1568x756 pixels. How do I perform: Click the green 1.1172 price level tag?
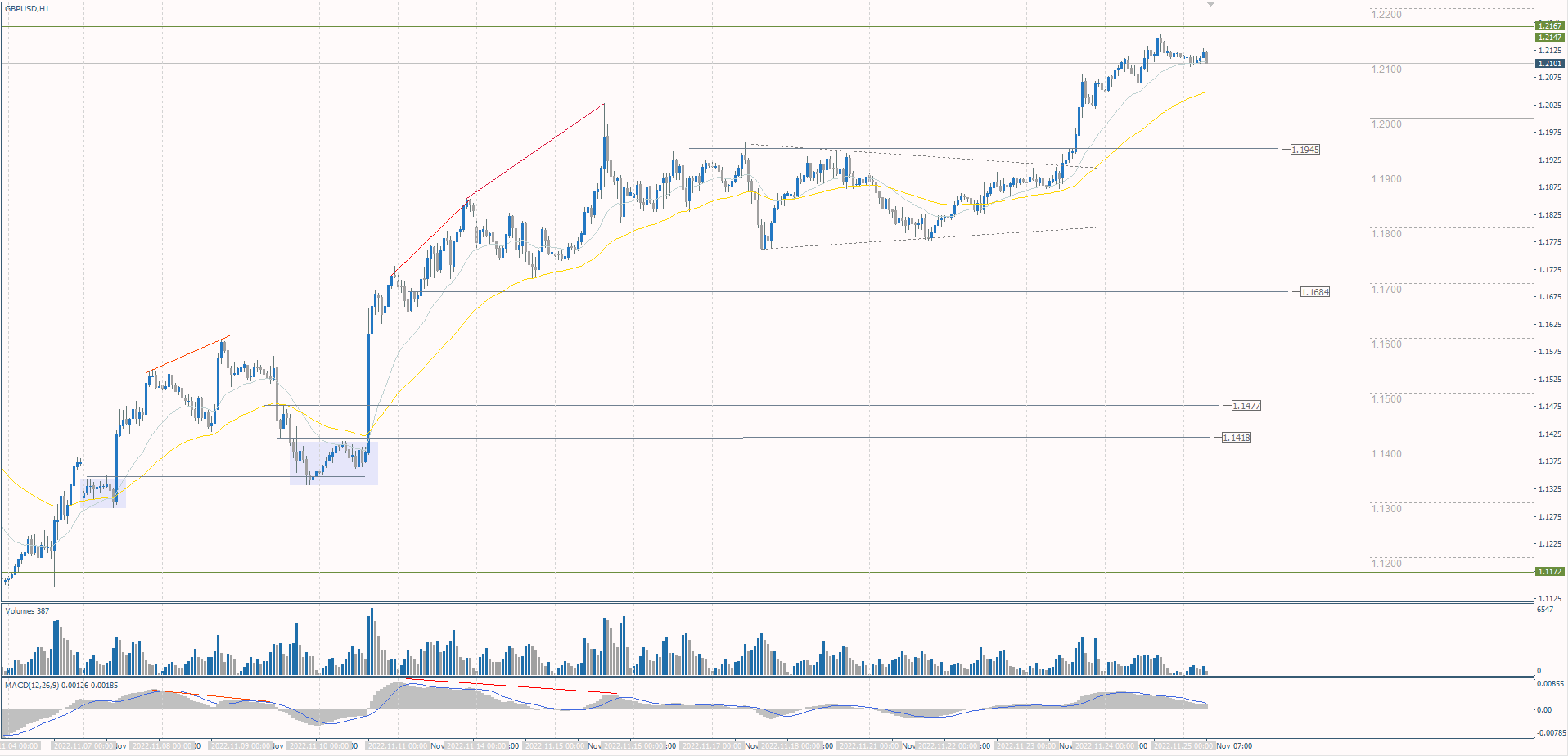coord(1550,572)
